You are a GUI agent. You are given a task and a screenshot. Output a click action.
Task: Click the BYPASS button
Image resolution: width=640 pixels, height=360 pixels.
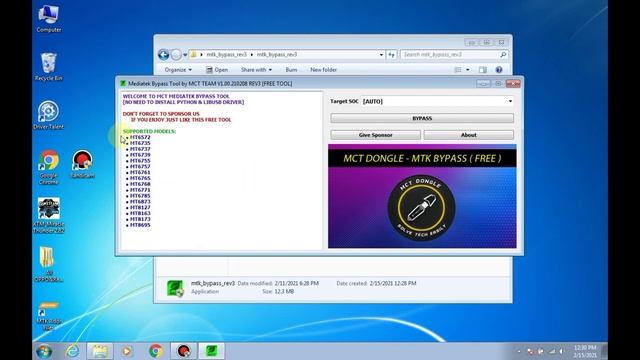point(422,118)
